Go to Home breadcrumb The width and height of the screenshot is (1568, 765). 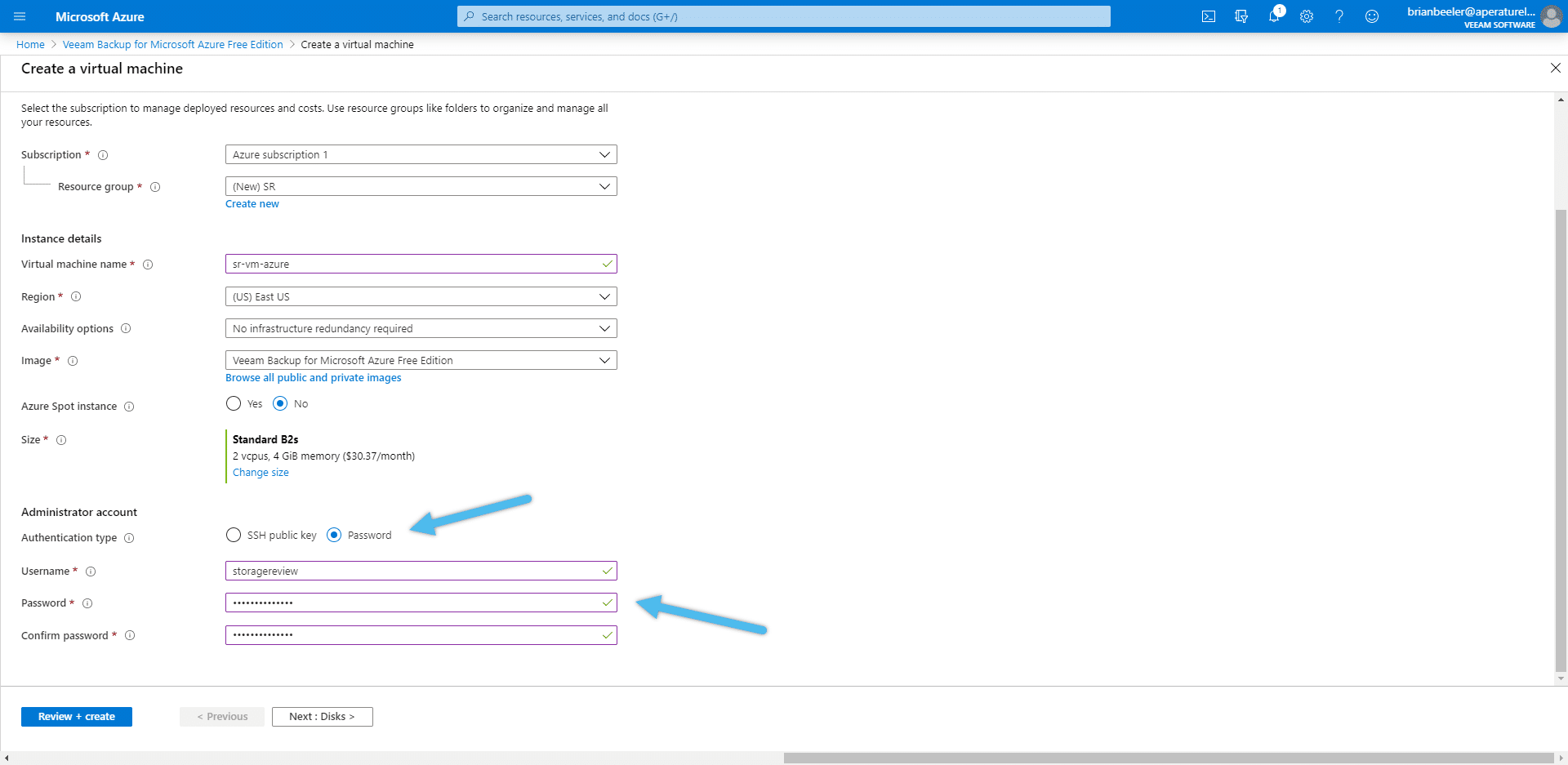[30, 45]
